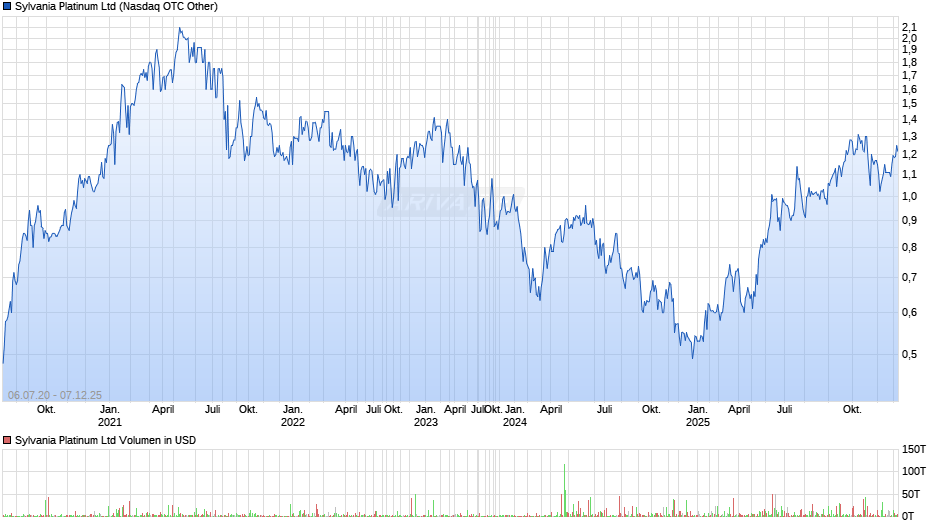Click the blue legend square for Sylvania Platinum
This screenshot has width=940, height=526.
[7, 7]
